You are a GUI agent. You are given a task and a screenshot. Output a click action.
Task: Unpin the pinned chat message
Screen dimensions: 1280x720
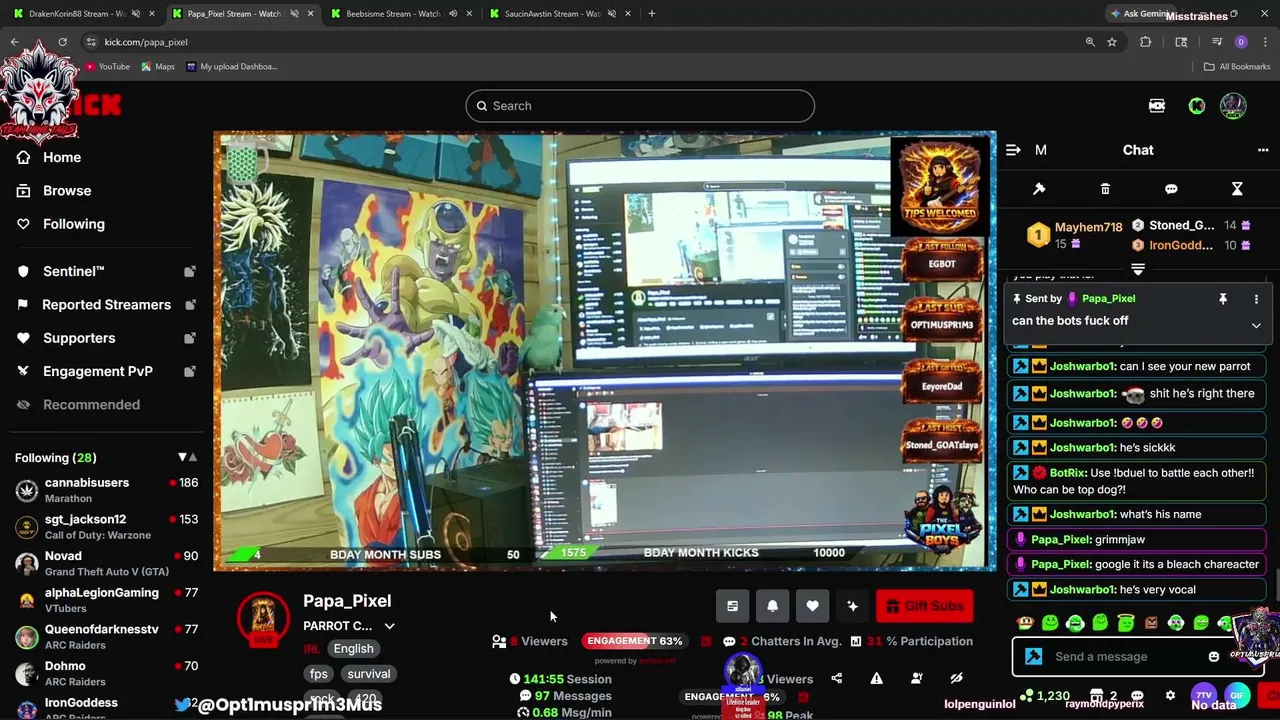(1222, 298)
